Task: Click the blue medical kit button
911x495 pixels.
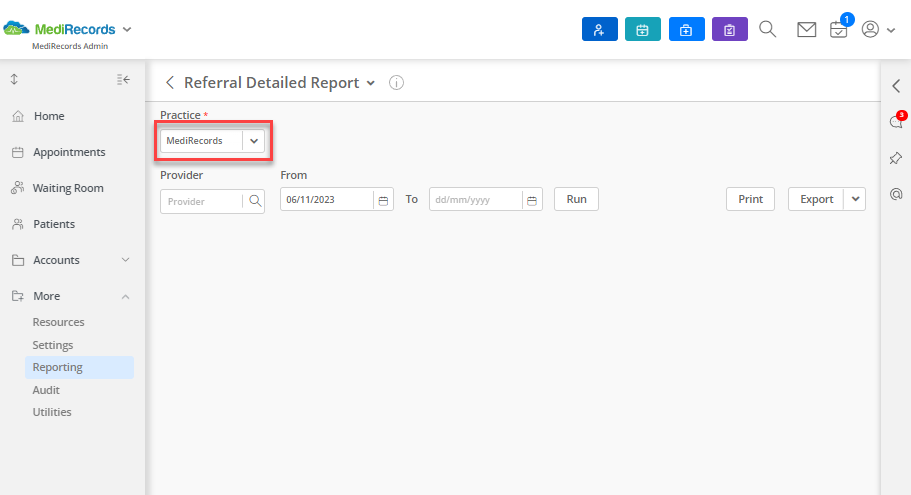Action: (x=686, y=29)
